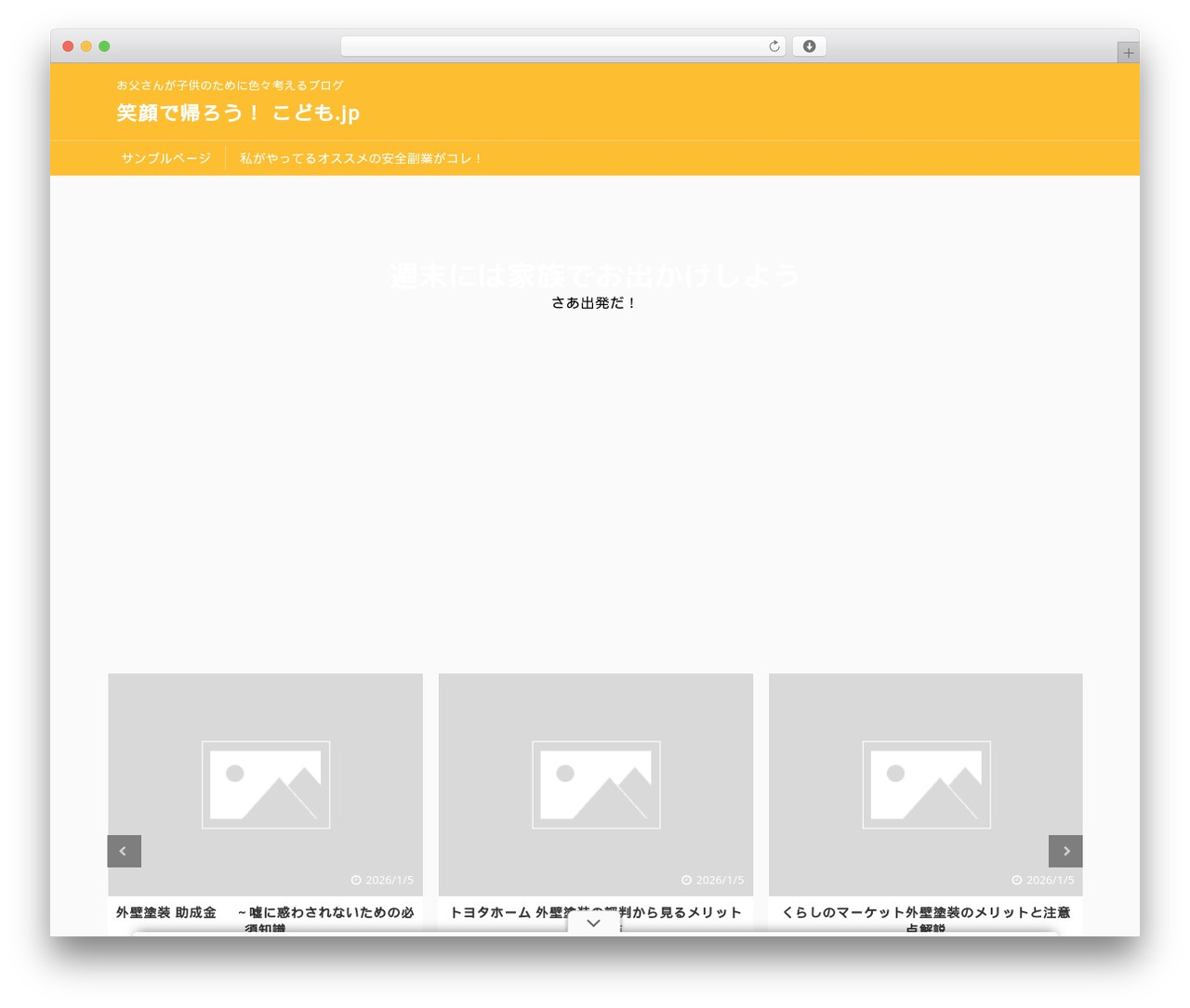Open thumbnail for トヨタホーム 外壁塗装 article

[595, 785]
